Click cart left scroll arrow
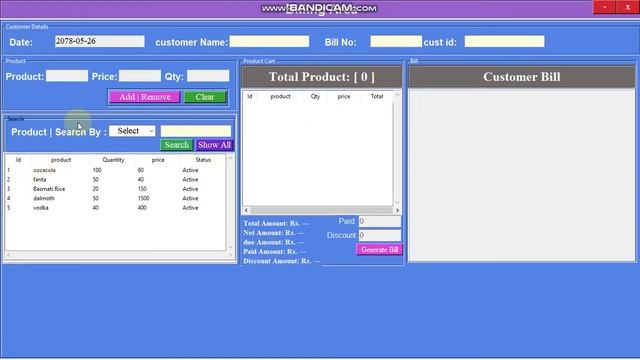 tap(246, 210)
